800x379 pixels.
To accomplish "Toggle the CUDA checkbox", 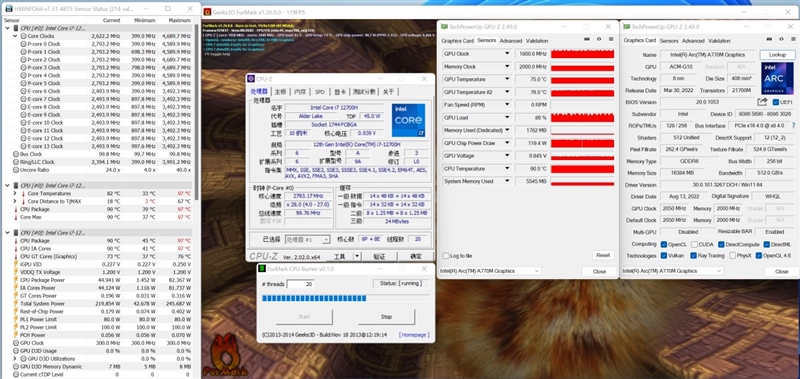I will [x=695, y=244].
